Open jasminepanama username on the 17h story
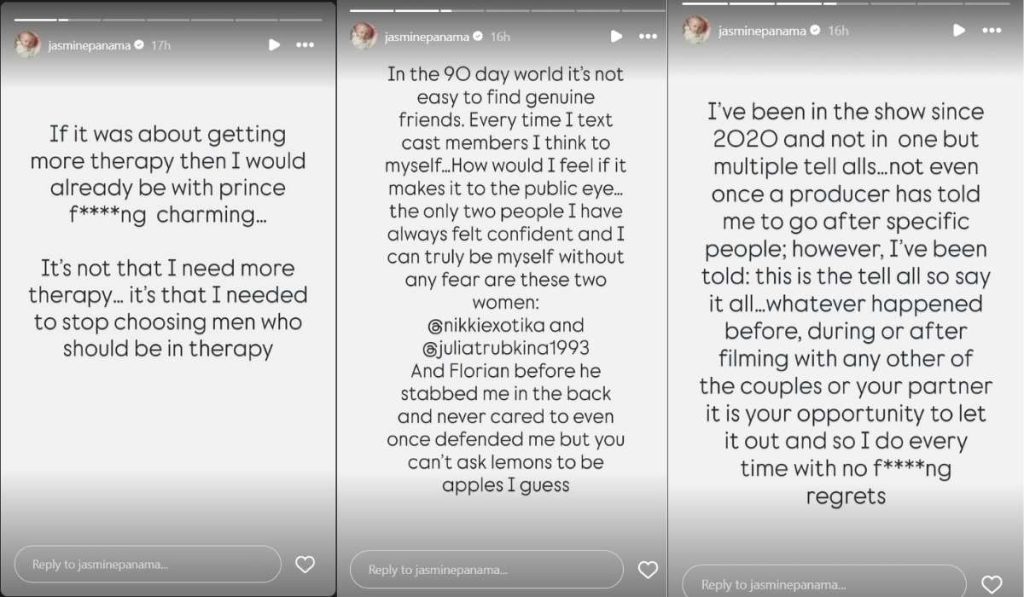 (x=89, y=45)
